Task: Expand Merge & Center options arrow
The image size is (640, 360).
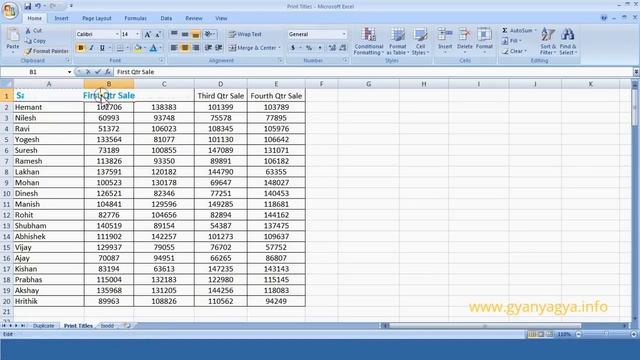Action: [280, 48]
